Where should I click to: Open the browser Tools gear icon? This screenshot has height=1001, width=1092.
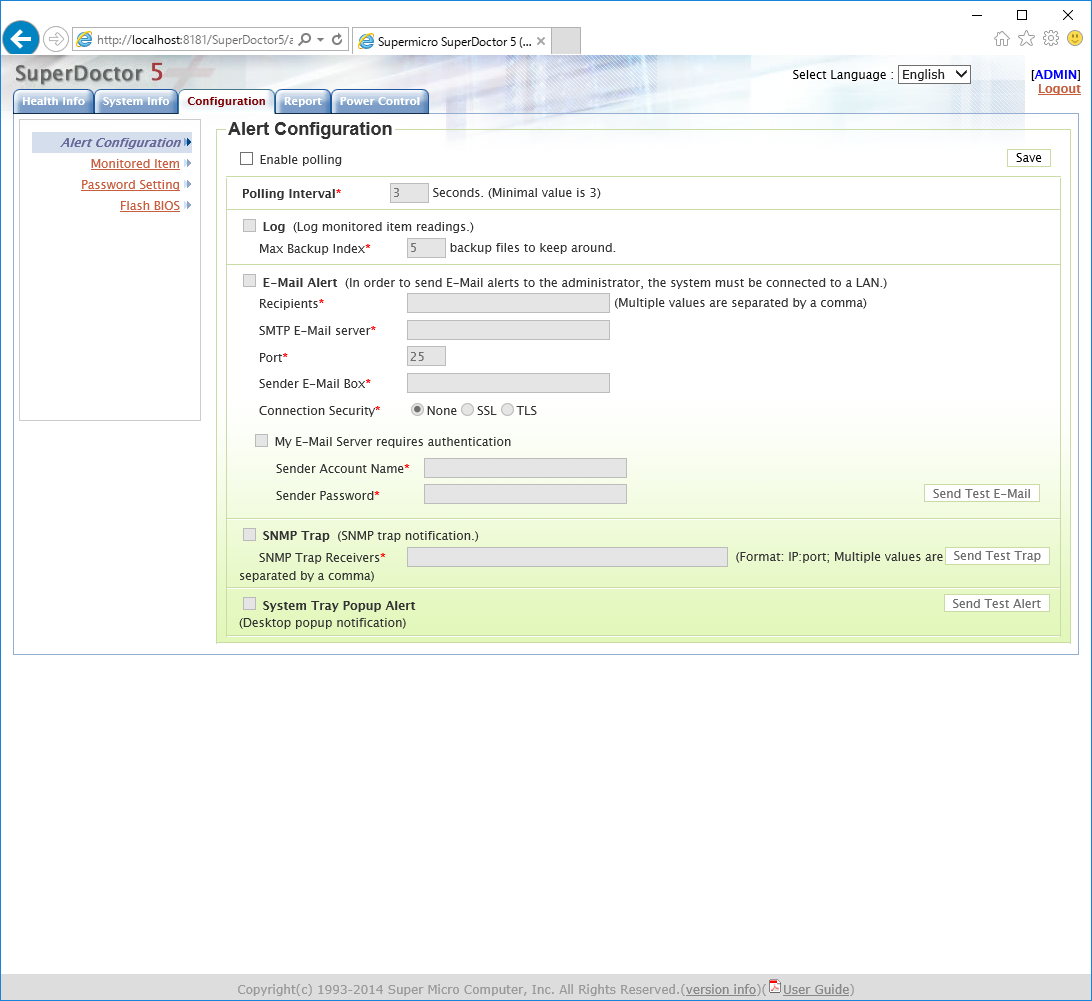[x=1051, y=38]
